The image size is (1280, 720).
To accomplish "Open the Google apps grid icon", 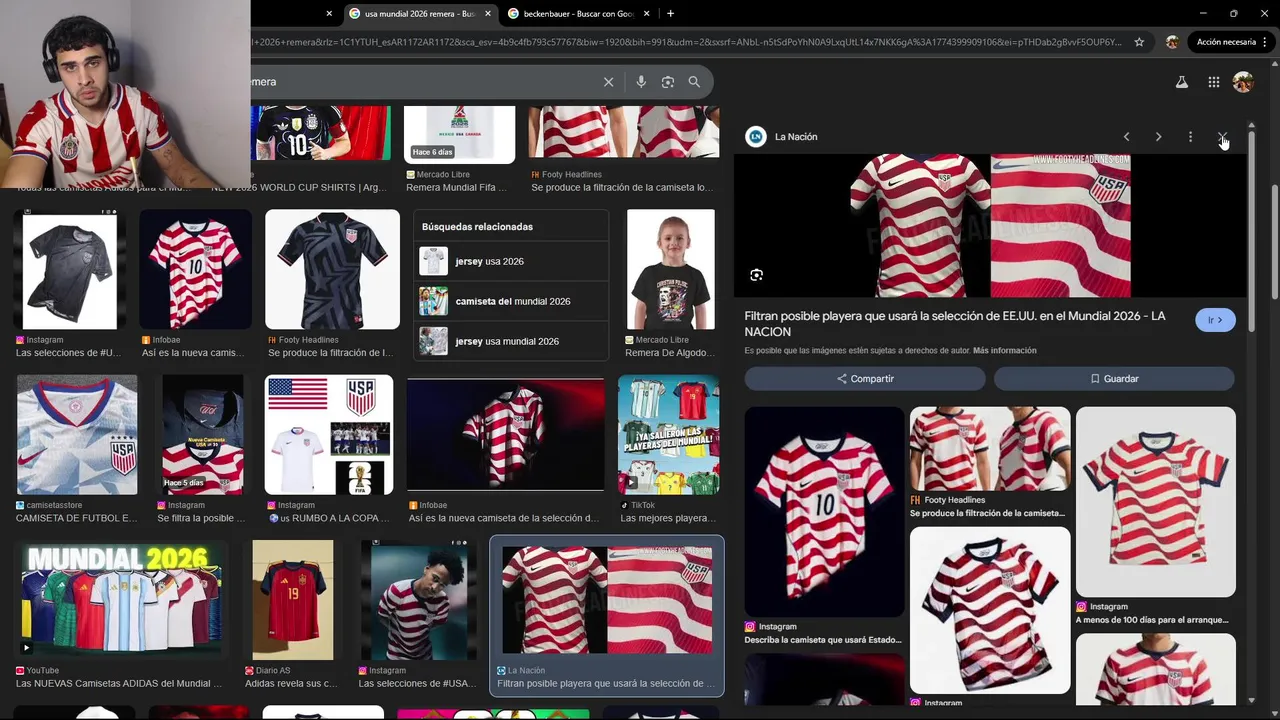I will pyautogui.click(x=1213, y=82).
